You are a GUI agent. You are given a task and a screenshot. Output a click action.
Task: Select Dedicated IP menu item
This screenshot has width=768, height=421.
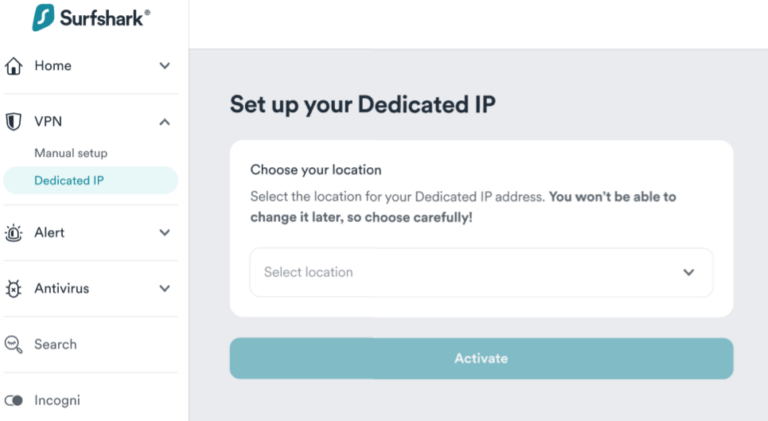pyautogui.click(x=69, y=181)
